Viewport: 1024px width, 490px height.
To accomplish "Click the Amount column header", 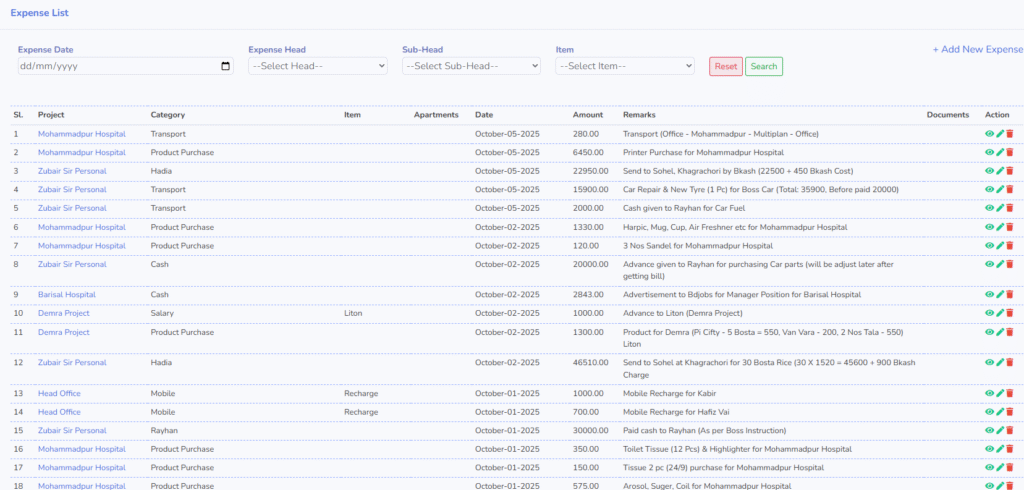I will [x=588, y=115].
